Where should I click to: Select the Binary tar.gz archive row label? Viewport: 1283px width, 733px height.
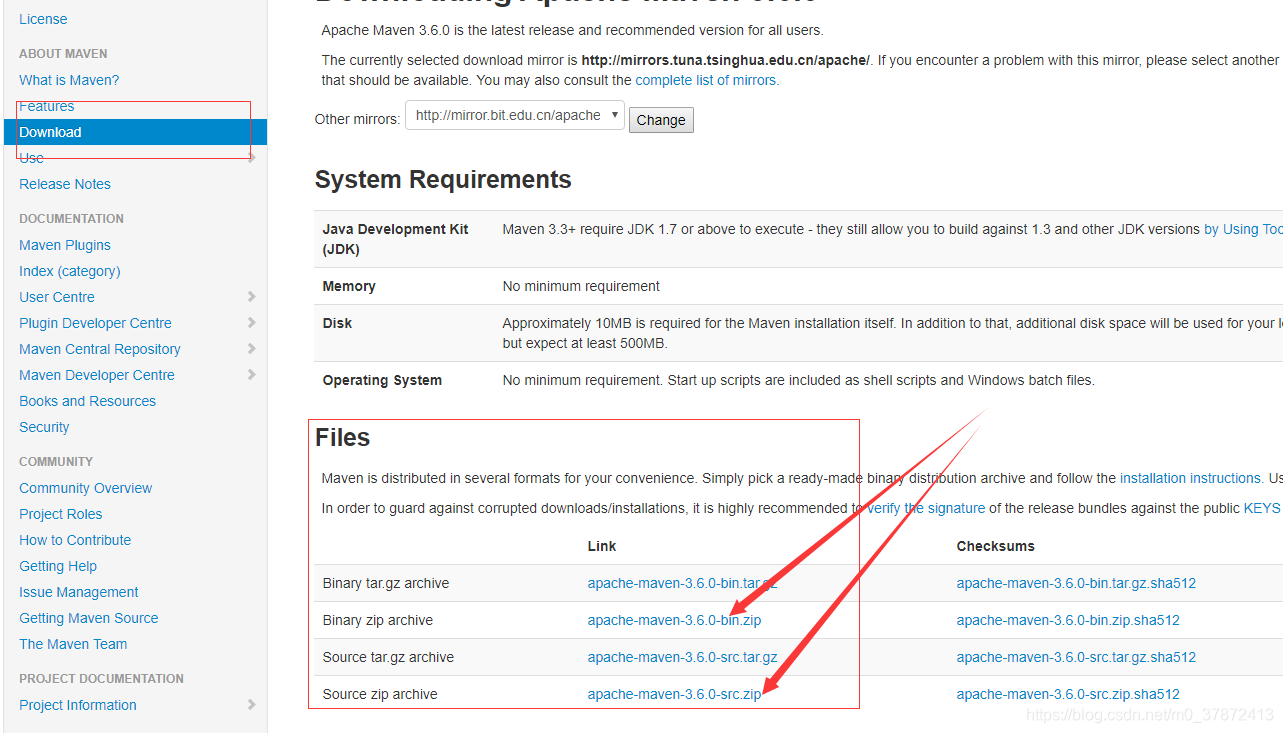[x=386, y=583]
